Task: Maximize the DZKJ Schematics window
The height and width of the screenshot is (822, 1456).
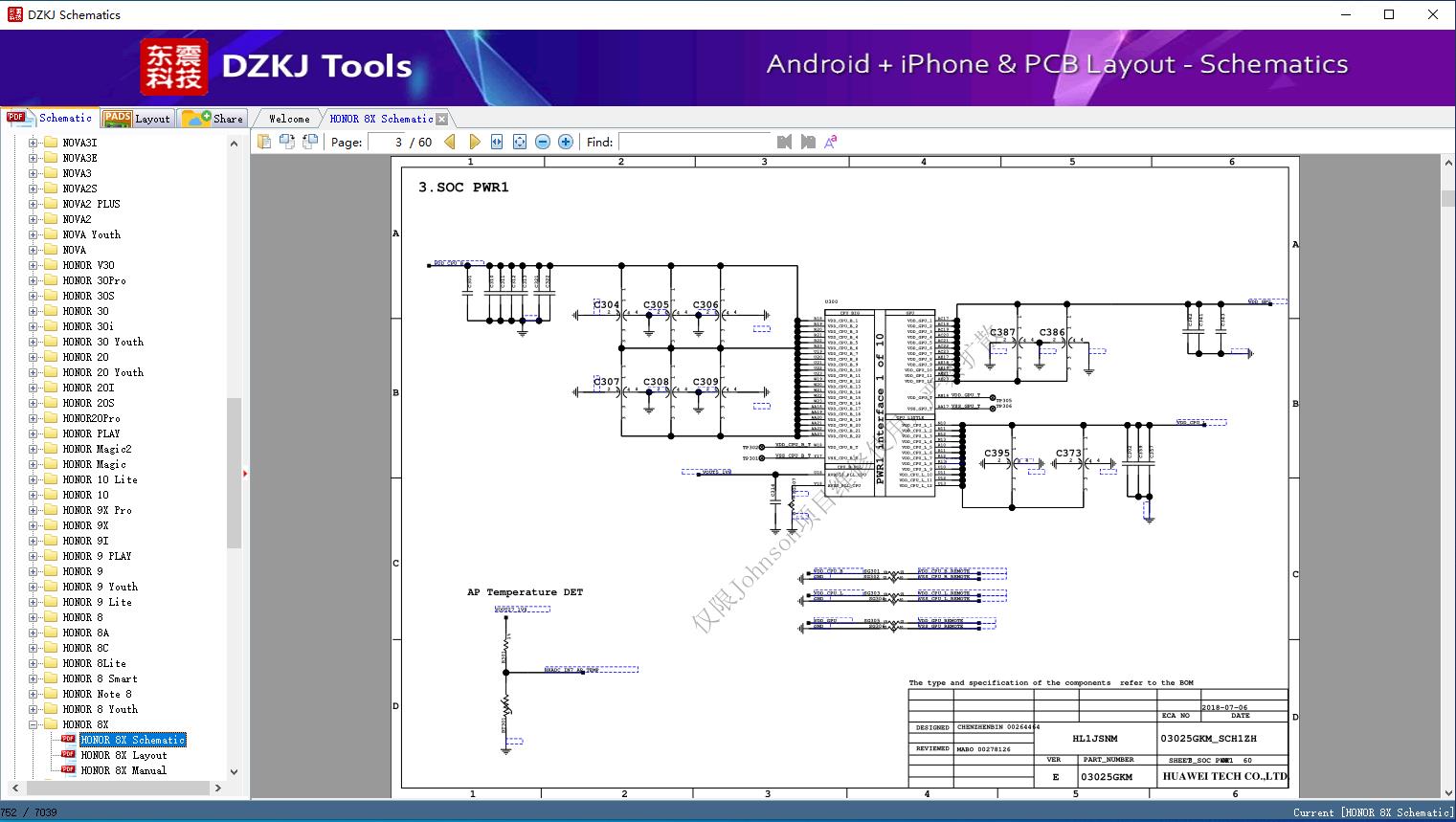Action: (1389, 14)
